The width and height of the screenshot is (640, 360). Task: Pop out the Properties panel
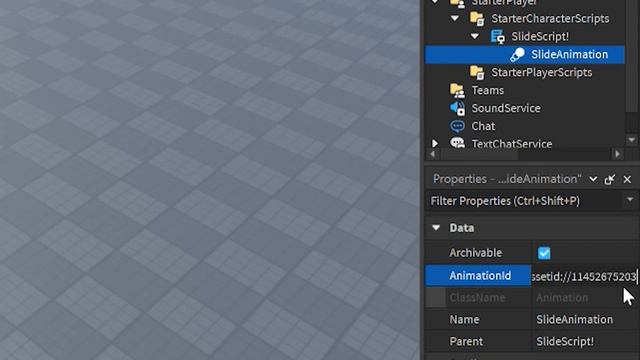[x=610, y=179]
